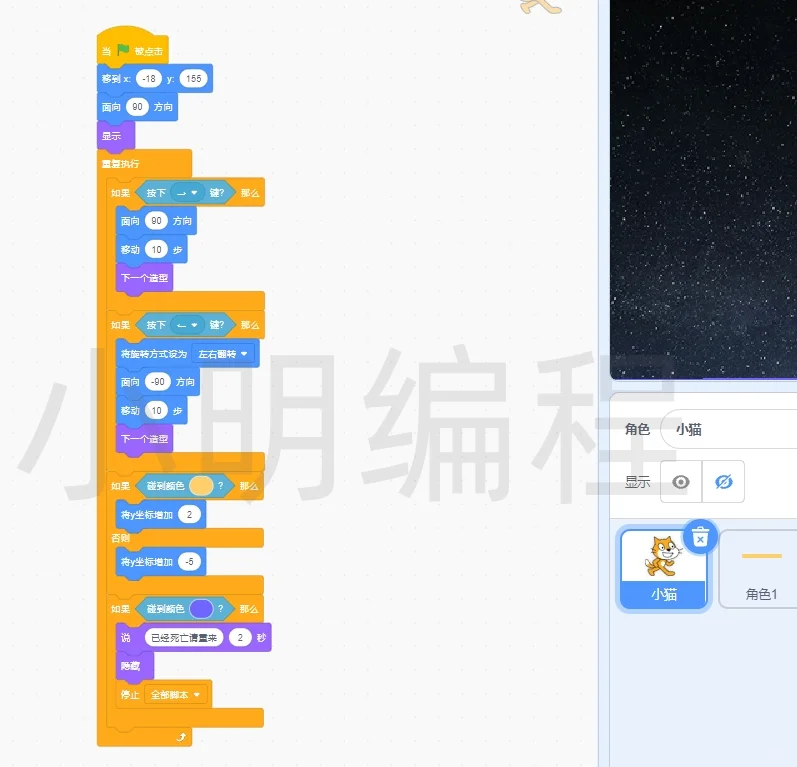
Task: Select the 角色1 sprite thumbnail
Action: coord(760,569)
